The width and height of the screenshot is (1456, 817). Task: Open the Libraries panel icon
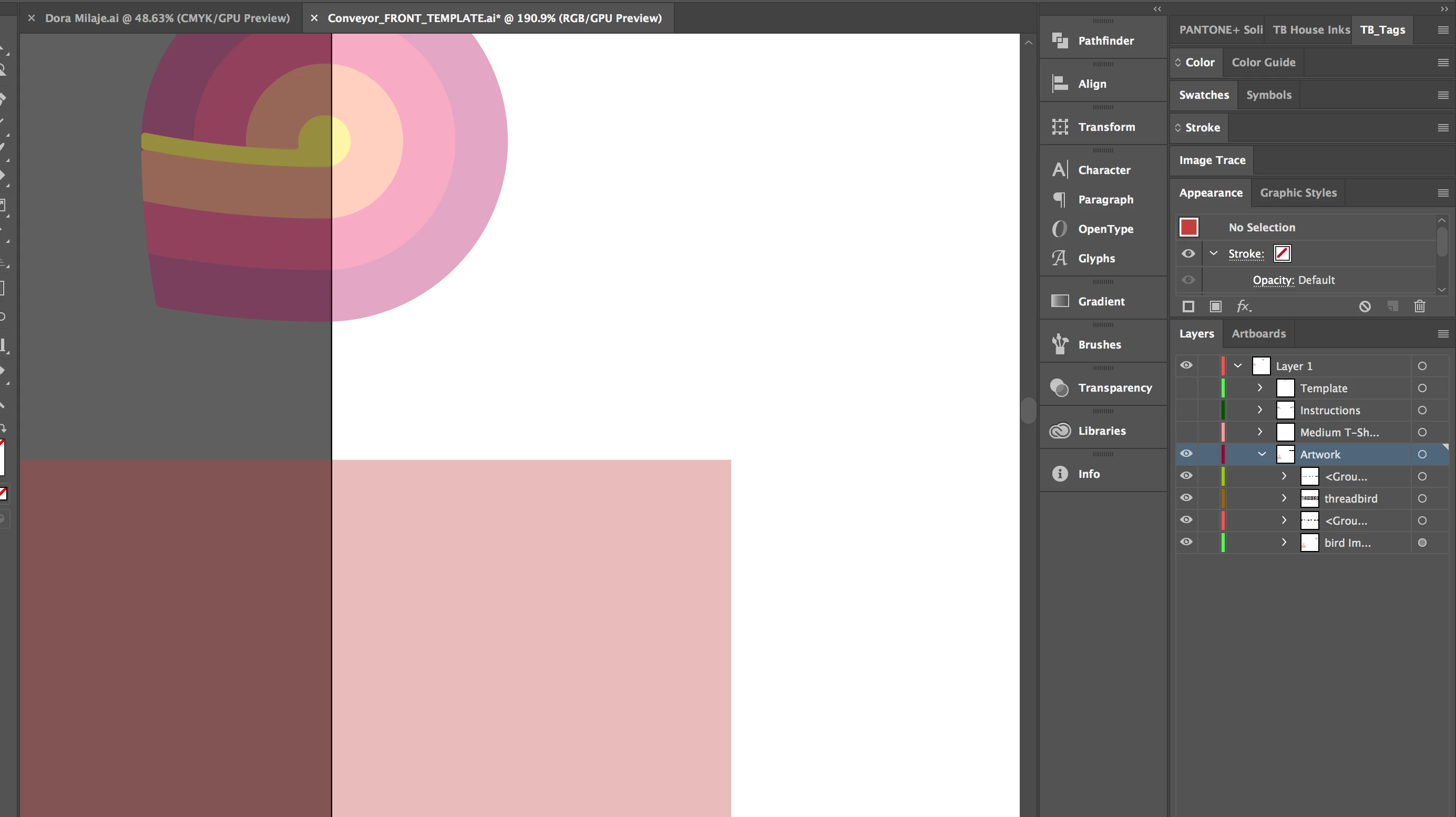tap(1060, 431)
